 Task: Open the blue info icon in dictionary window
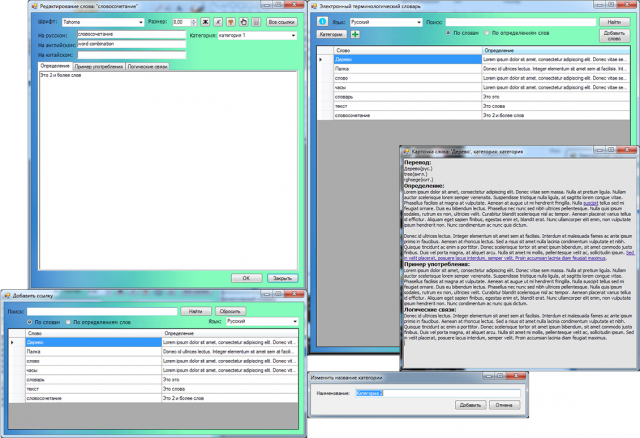(322, 22)
